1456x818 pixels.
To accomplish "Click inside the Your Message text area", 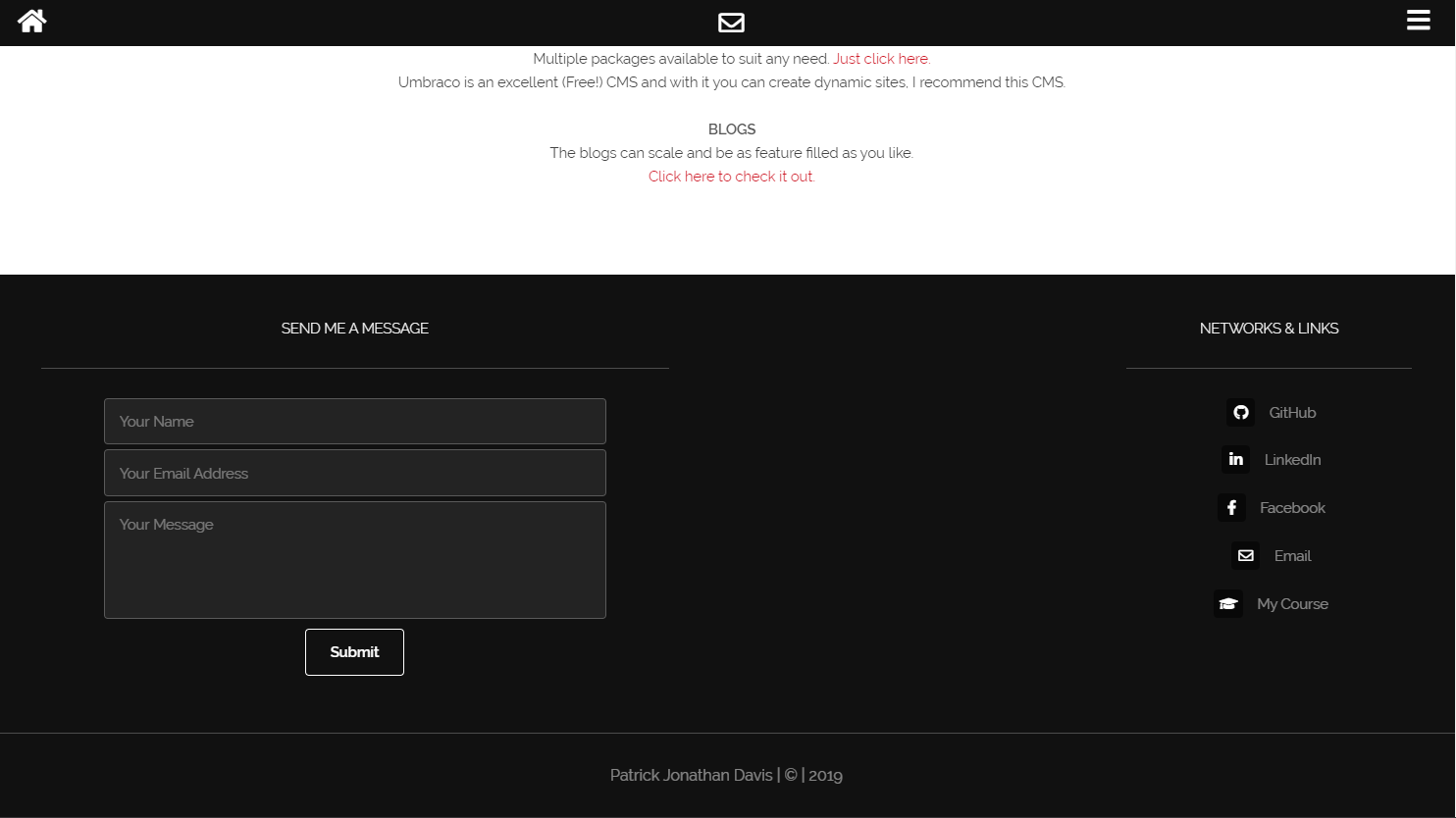I will [354, 559].
